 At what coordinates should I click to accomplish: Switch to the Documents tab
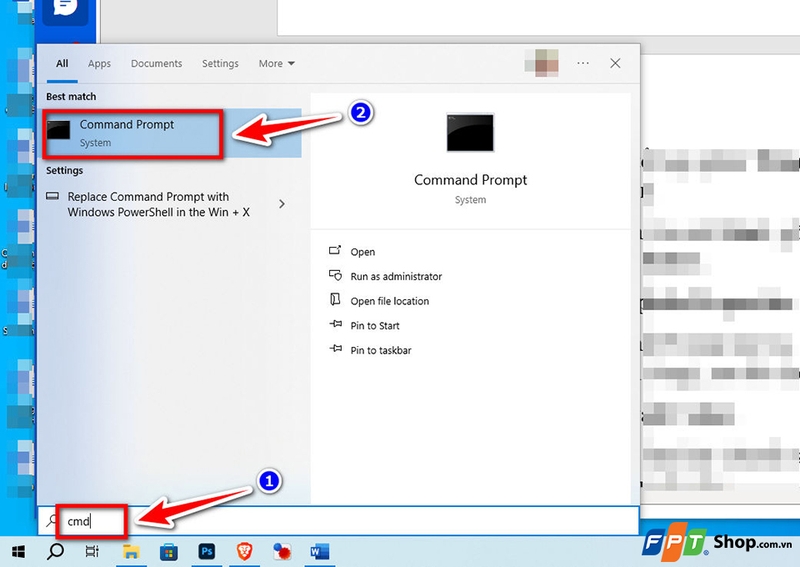157,64
